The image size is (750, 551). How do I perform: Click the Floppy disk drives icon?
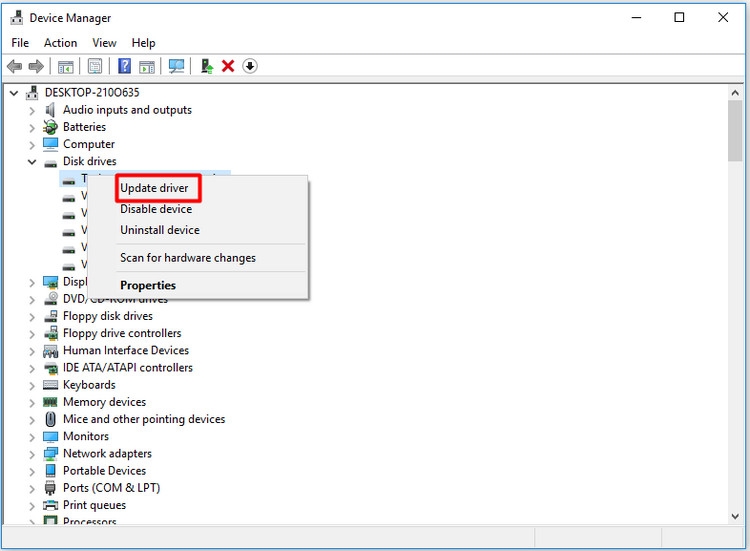pyautogui.click(x=51, y=316)
